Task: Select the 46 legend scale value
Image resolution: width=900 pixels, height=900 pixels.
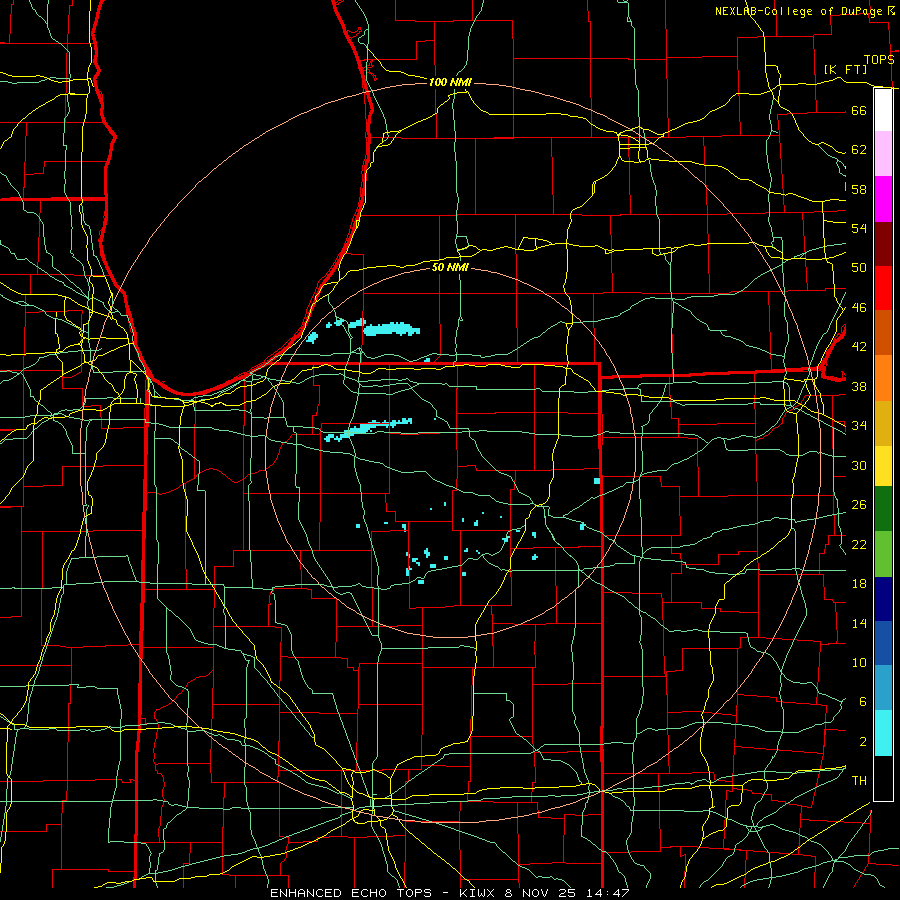Action: point(859,308)
